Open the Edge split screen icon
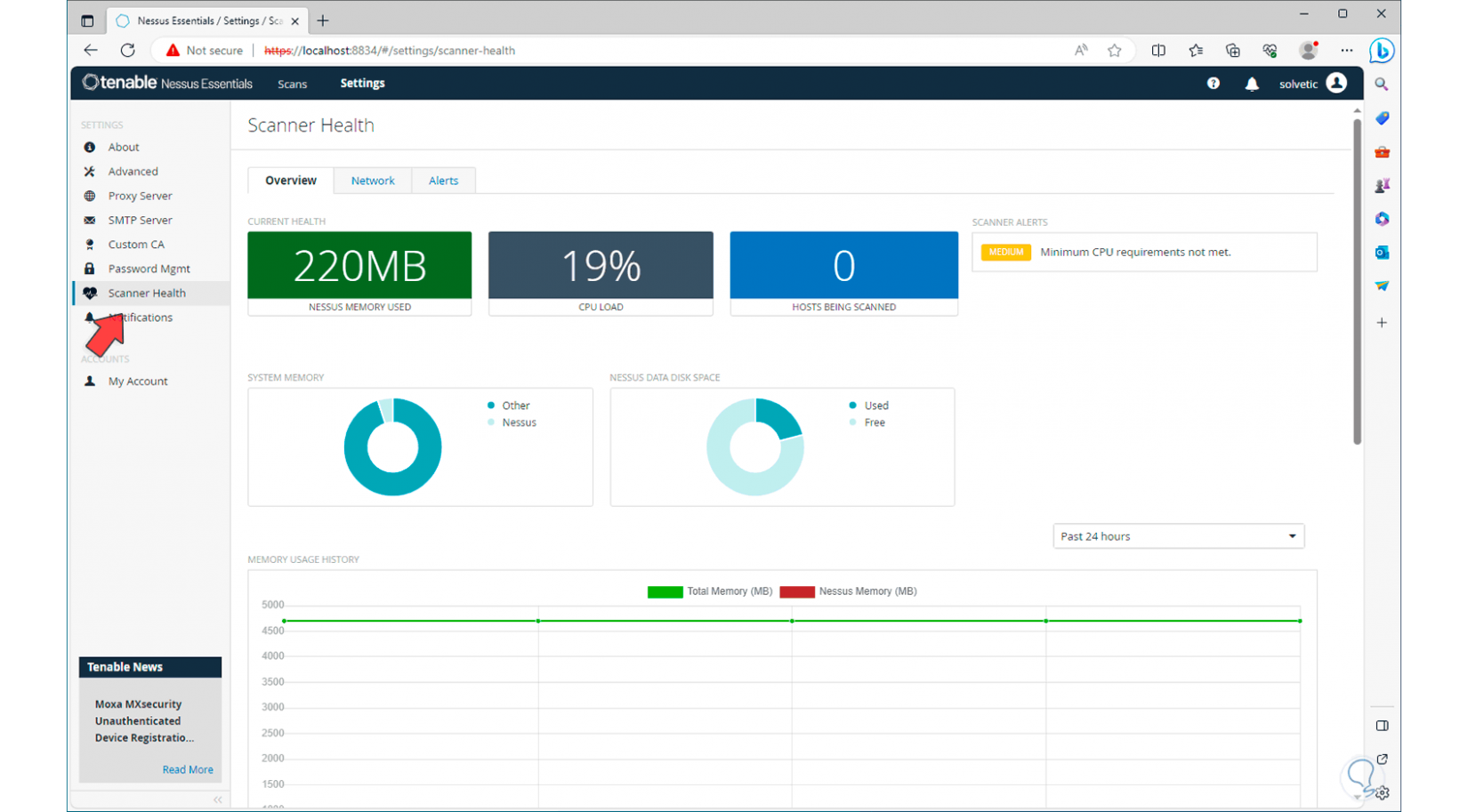Screen dimensions: 1468x812 pos(1158,51)
